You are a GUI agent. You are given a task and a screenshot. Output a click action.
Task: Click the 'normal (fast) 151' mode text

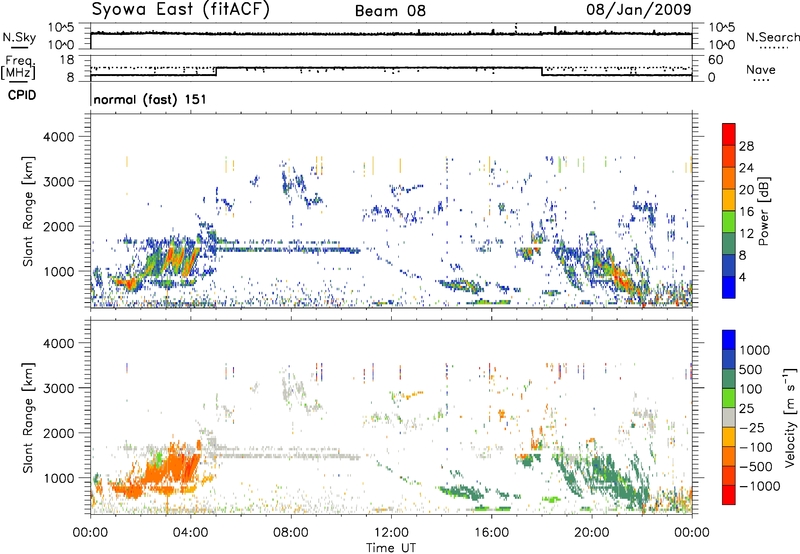(150, 99)
